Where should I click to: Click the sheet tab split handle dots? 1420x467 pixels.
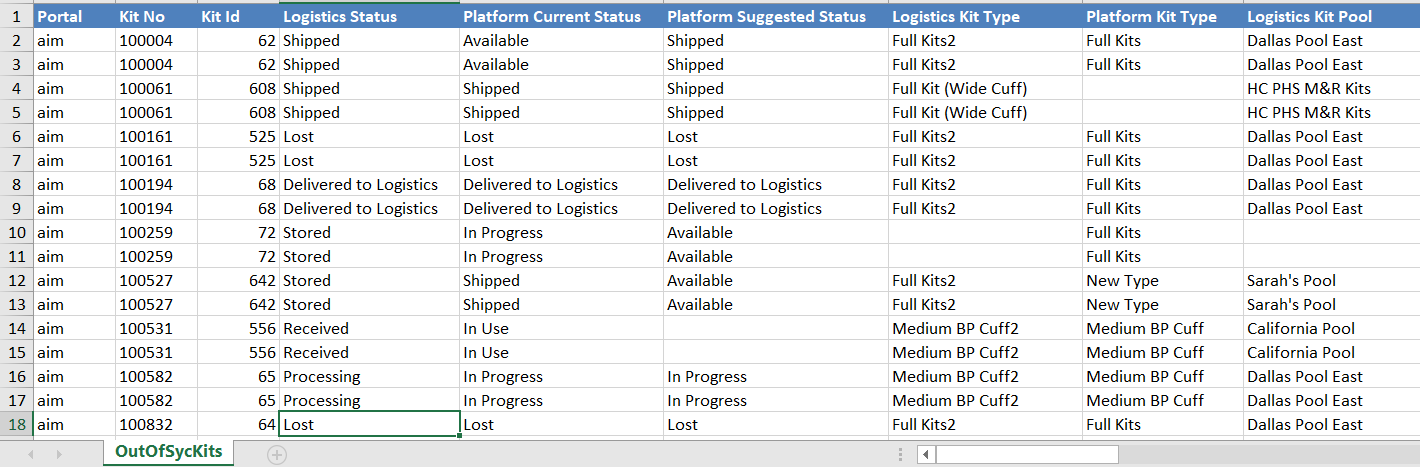click(899, 455)
